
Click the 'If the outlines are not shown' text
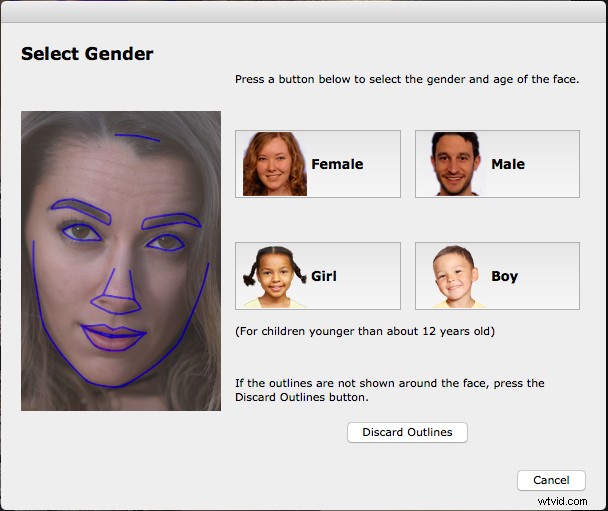pos(390,390)
